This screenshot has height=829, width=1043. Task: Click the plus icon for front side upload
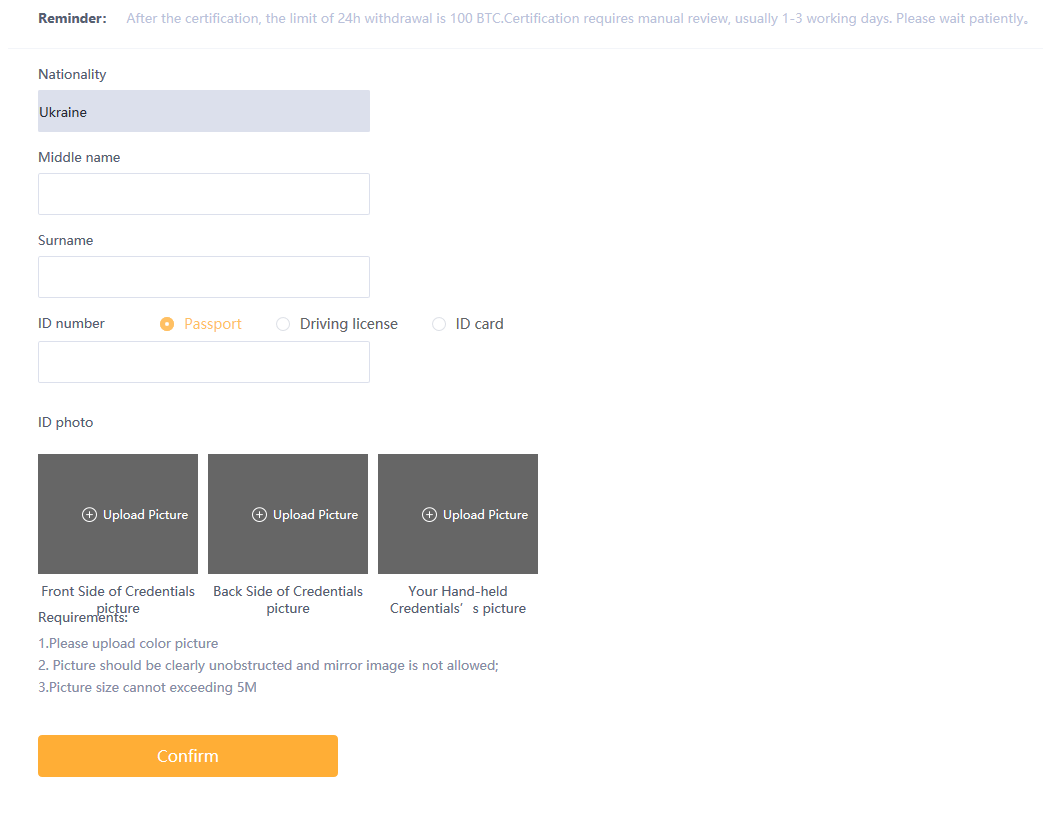click(x=89, y=515)
